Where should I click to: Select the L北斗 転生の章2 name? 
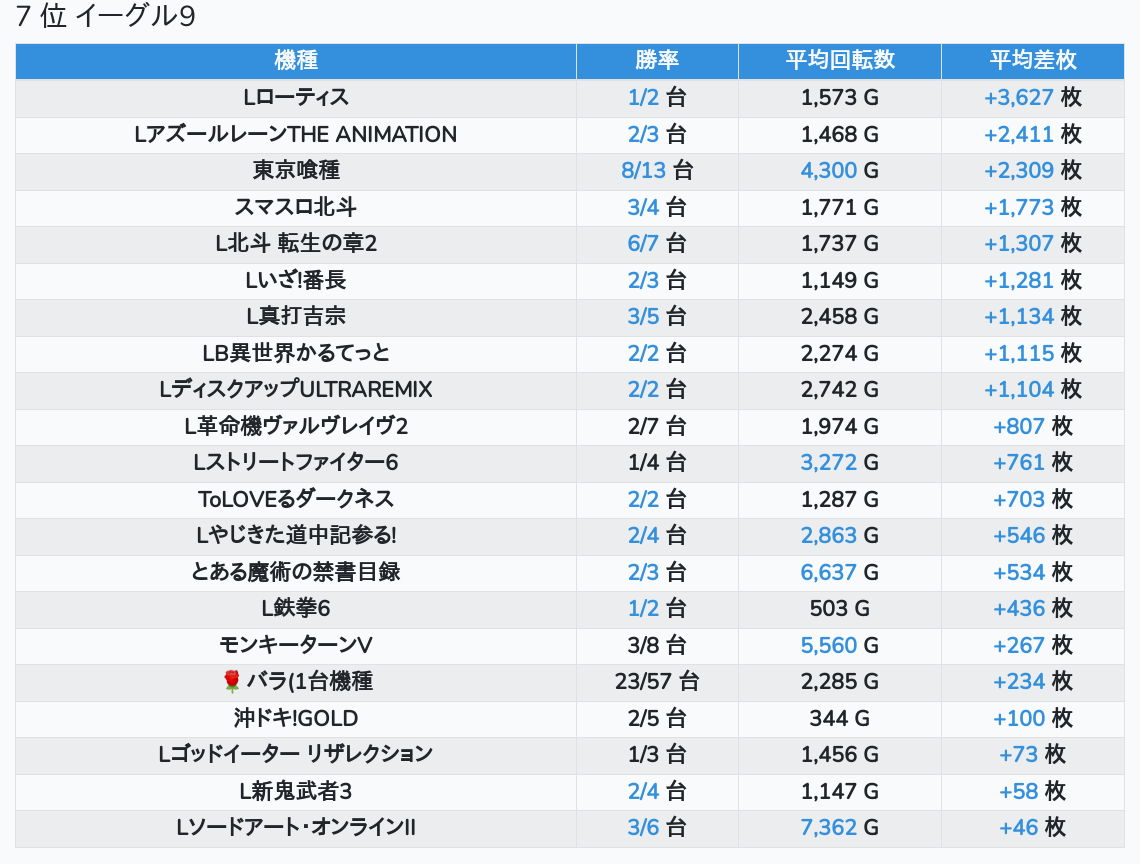click(x=296, y=244)
